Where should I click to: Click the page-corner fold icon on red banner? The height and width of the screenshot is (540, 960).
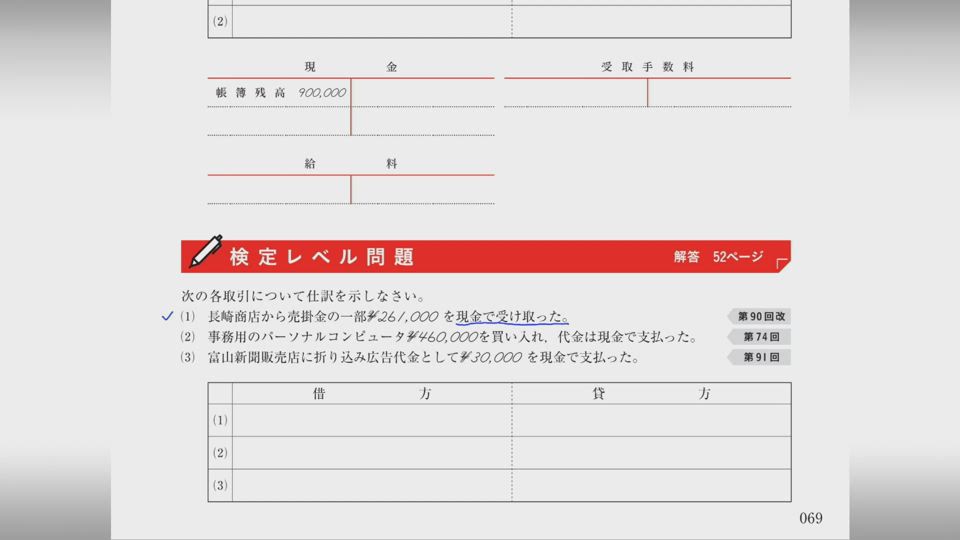click(x=781, y=263)
